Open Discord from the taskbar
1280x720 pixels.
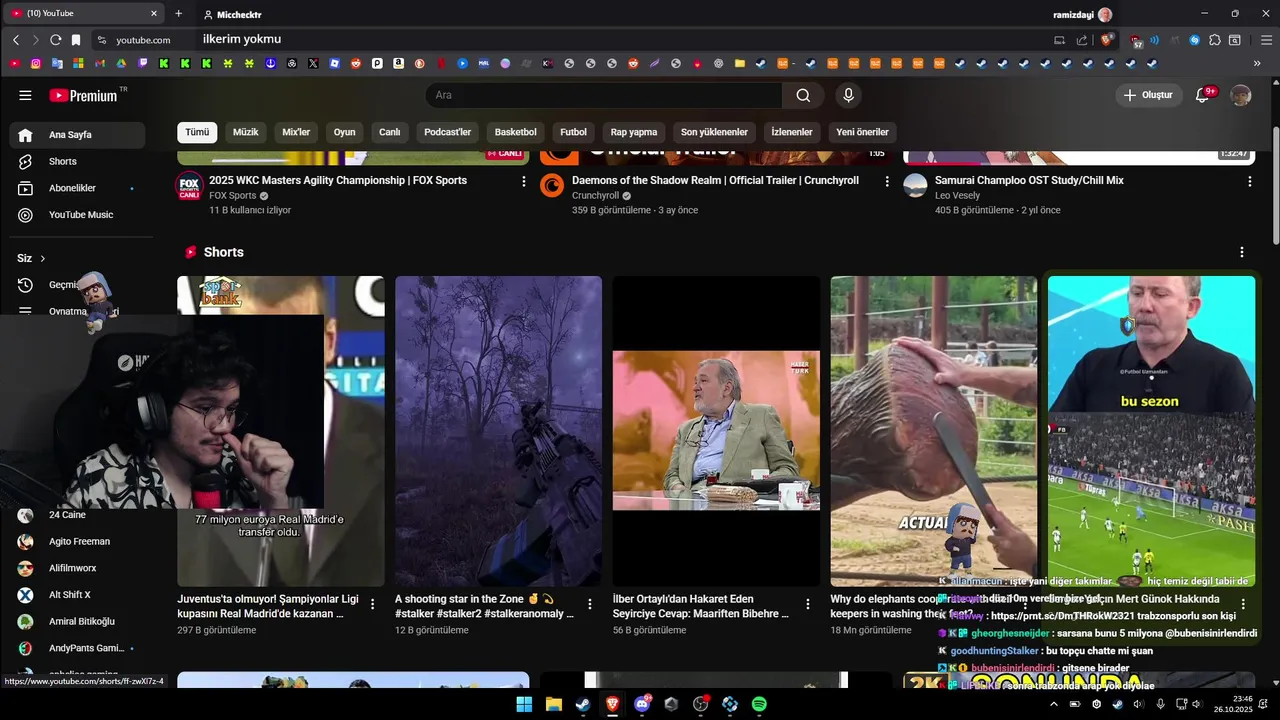tap(642, 704)
